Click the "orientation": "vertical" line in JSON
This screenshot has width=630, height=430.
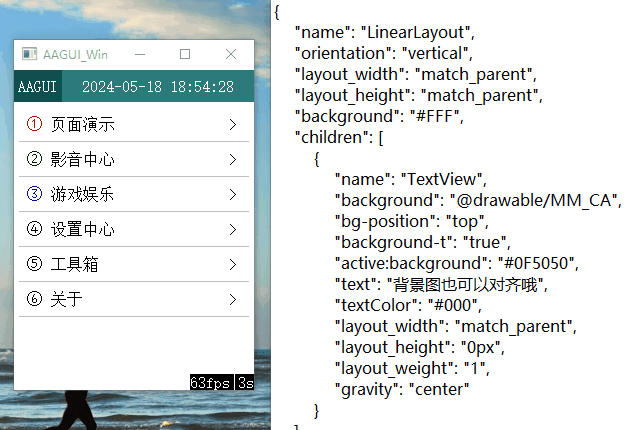[384, 53]
